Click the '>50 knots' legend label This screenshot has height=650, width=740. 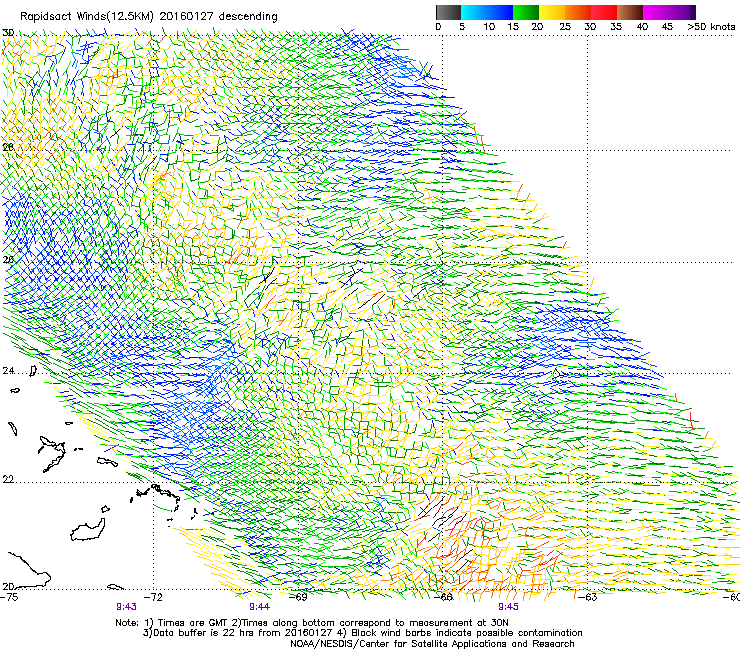coord(711,27)
